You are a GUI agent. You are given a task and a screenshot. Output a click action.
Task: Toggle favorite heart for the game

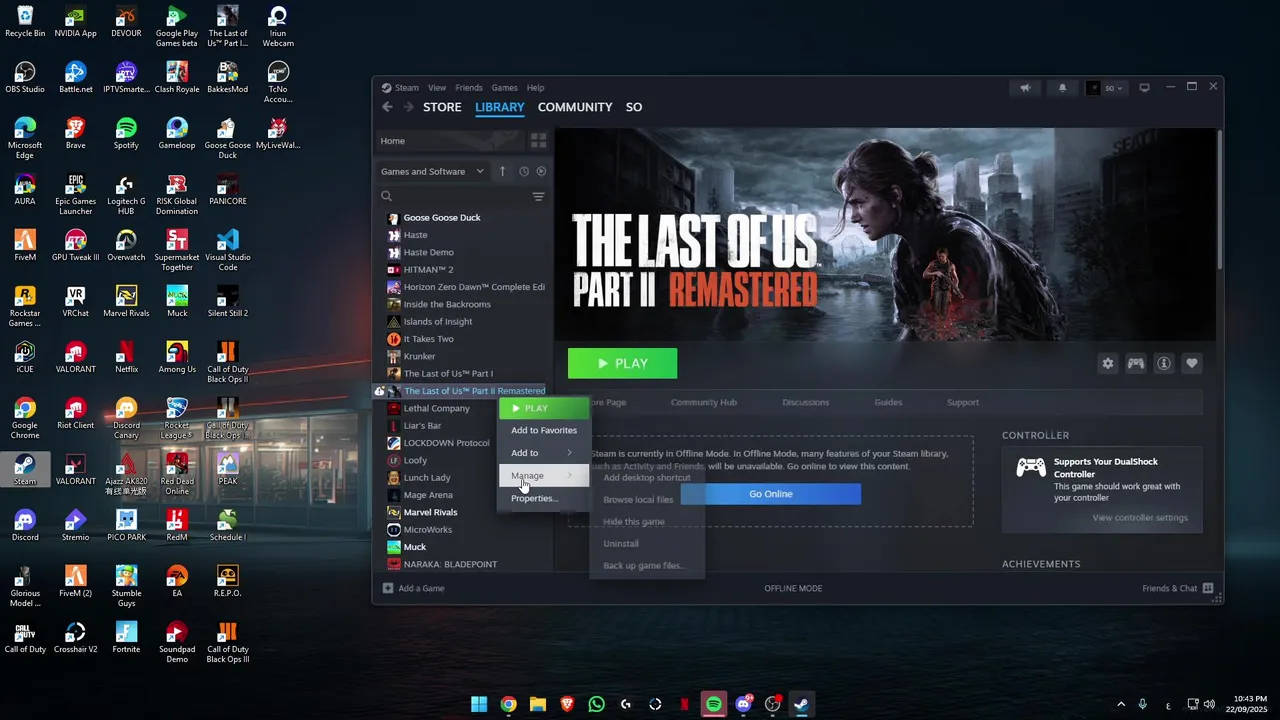[1191, 363]
